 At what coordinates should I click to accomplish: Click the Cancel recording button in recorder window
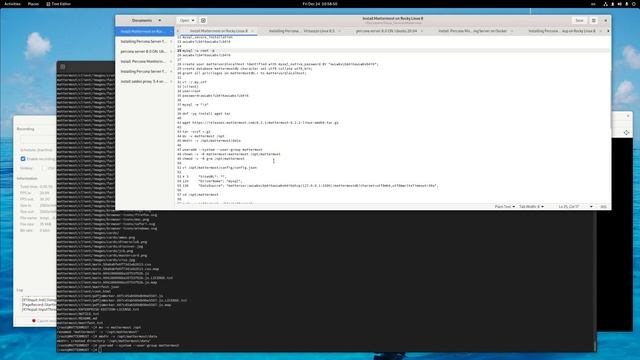tap(44, 321)
